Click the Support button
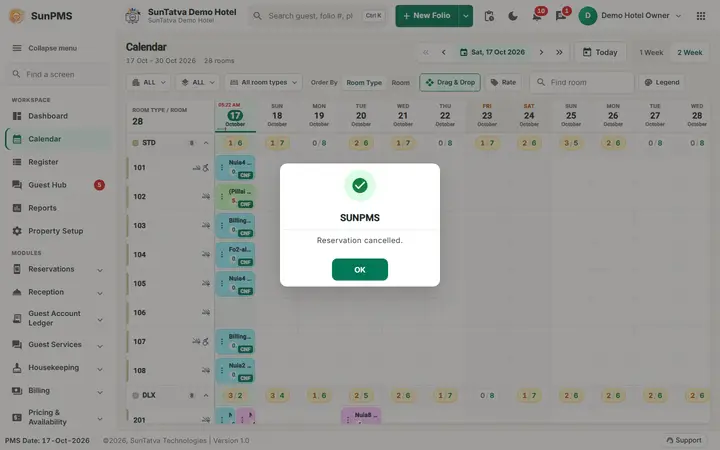This screenshot has height=450, width=720. coord(684,440)
